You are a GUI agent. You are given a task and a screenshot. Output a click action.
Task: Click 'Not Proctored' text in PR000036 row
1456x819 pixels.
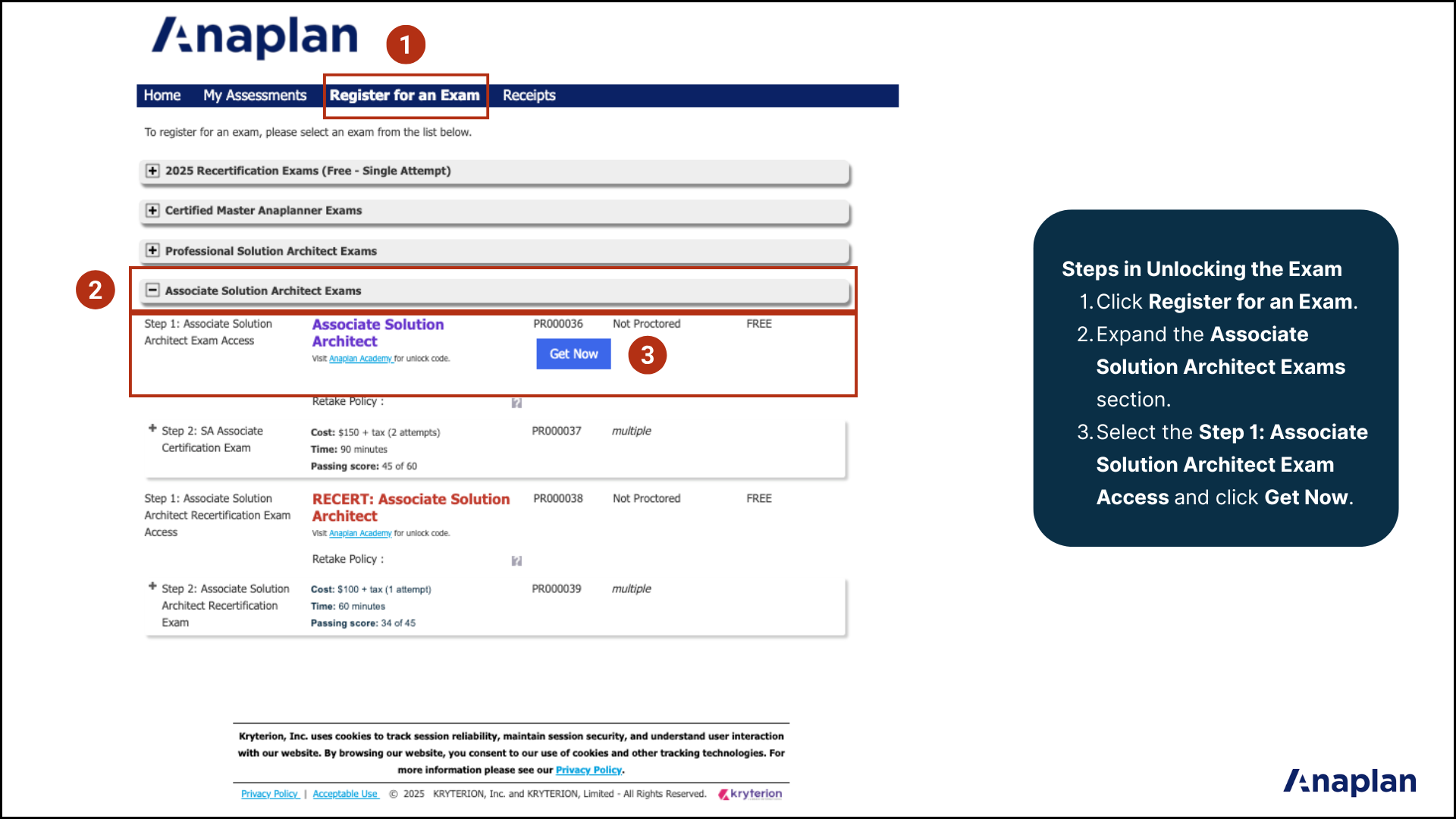click(x=647, y=324)
